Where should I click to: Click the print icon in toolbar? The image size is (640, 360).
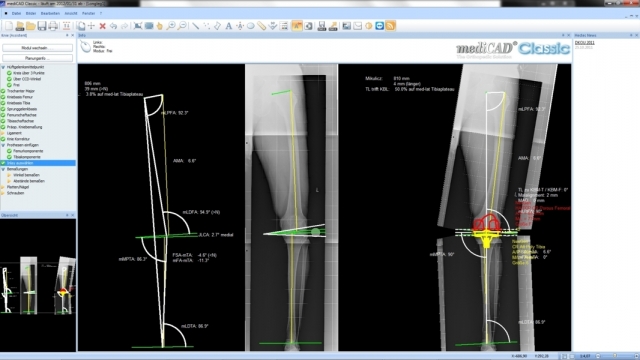coord(53,26)
